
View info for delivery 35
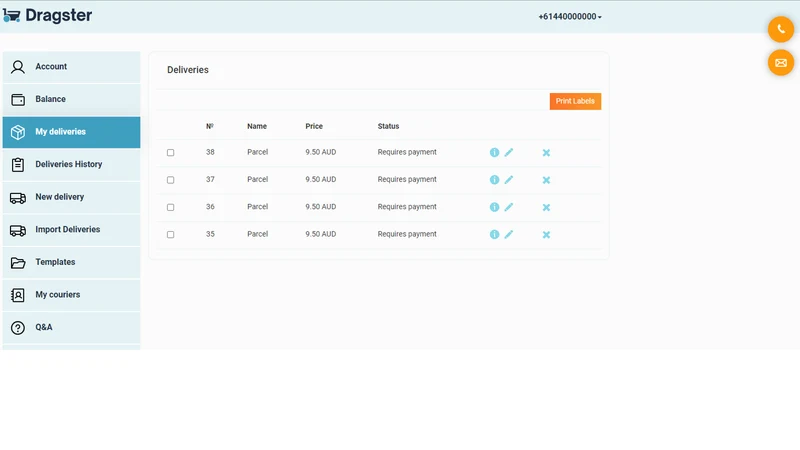(494, 234)
